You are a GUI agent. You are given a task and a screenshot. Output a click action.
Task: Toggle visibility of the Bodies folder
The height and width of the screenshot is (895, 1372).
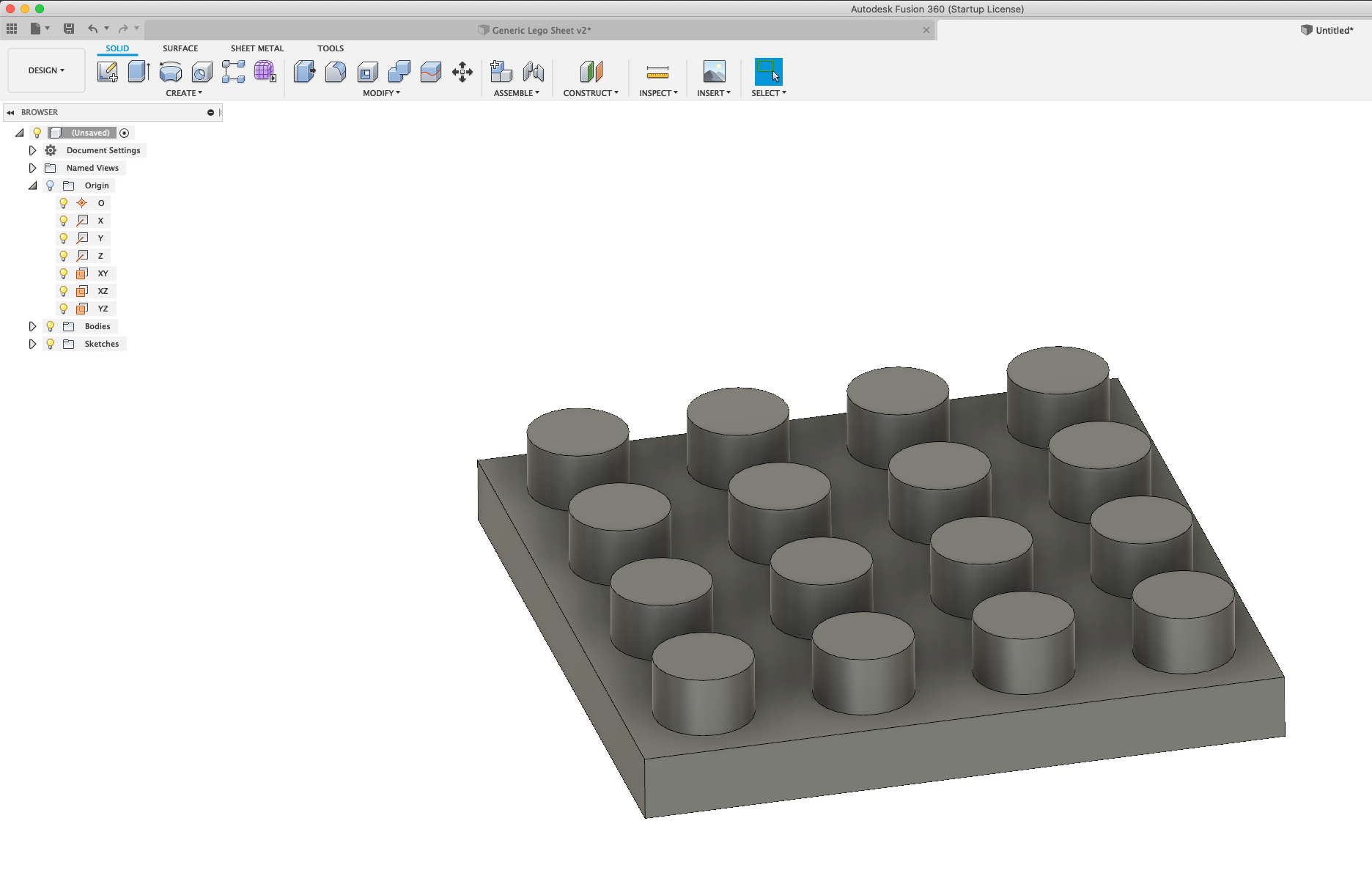pos(50,326)
